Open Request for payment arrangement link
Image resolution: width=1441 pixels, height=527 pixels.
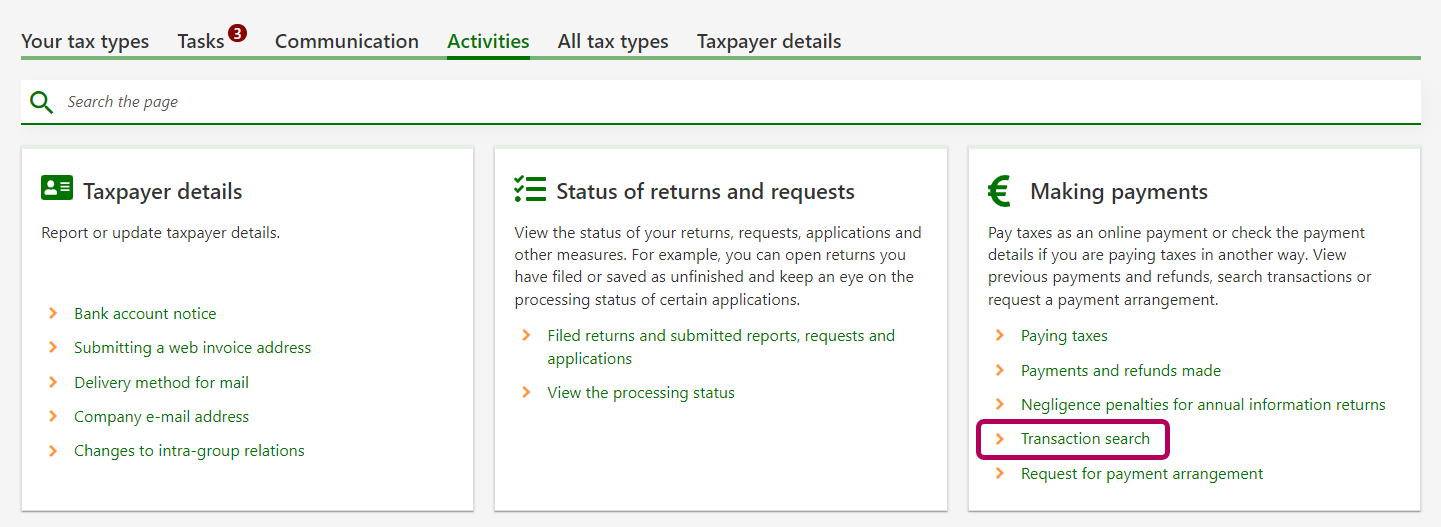pos(1141,474)
